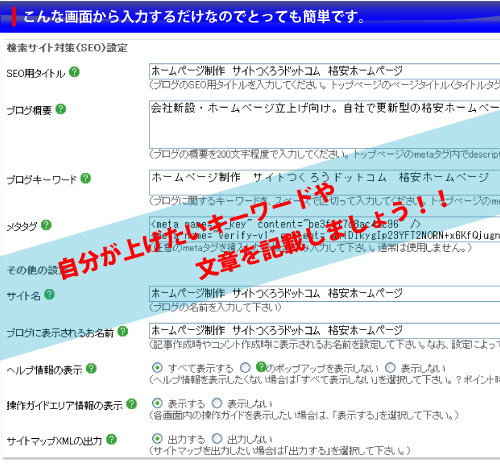Viewport: 500px width, 464px height.
Task: Click the ブログキーワード label text
Action: pos(42,180)
